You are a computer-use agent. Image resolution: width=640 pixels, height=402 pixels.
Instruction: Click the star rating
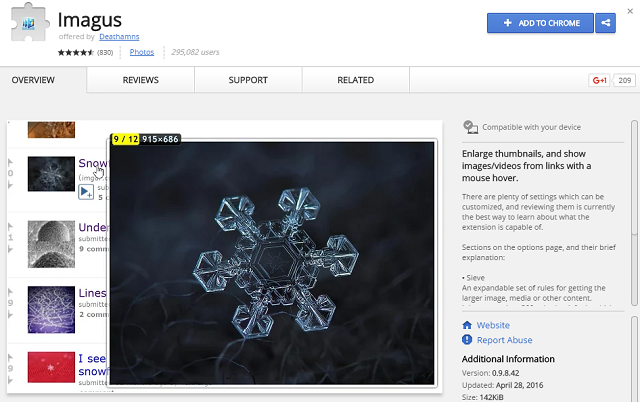coord(76,52)
